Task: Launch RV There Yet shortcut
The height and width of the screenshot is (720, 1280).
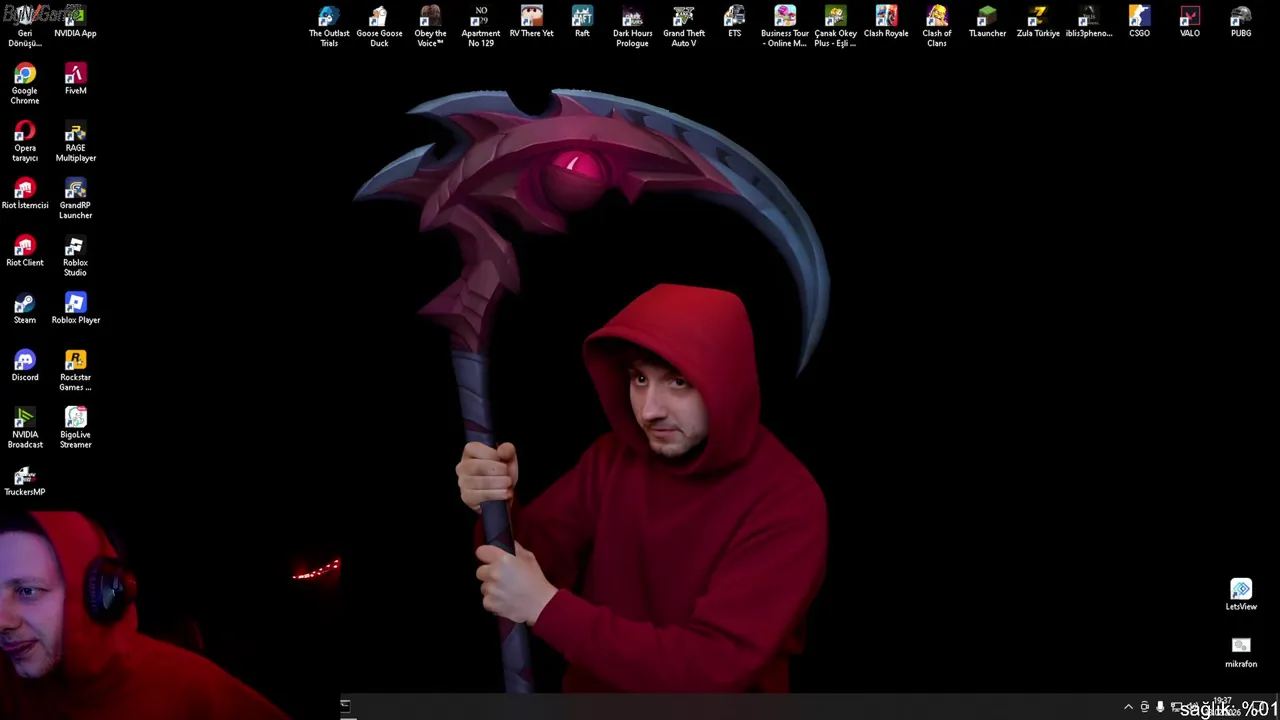Action: click(x=531, y=22)
